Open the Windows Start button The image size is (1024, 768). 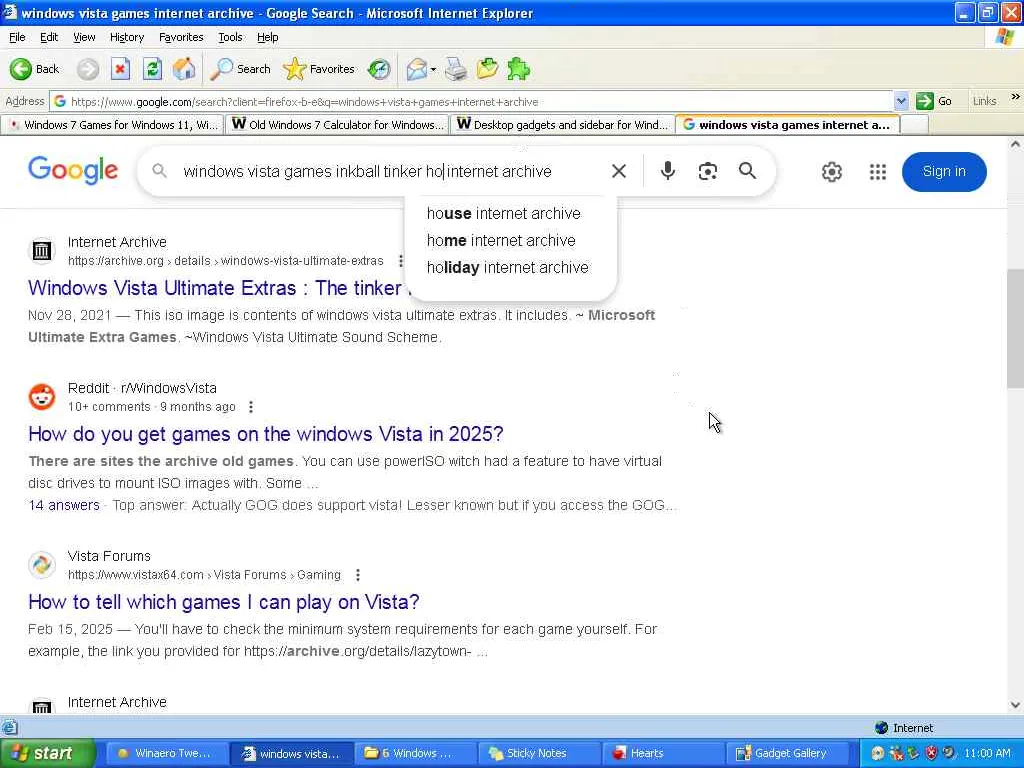47,753
